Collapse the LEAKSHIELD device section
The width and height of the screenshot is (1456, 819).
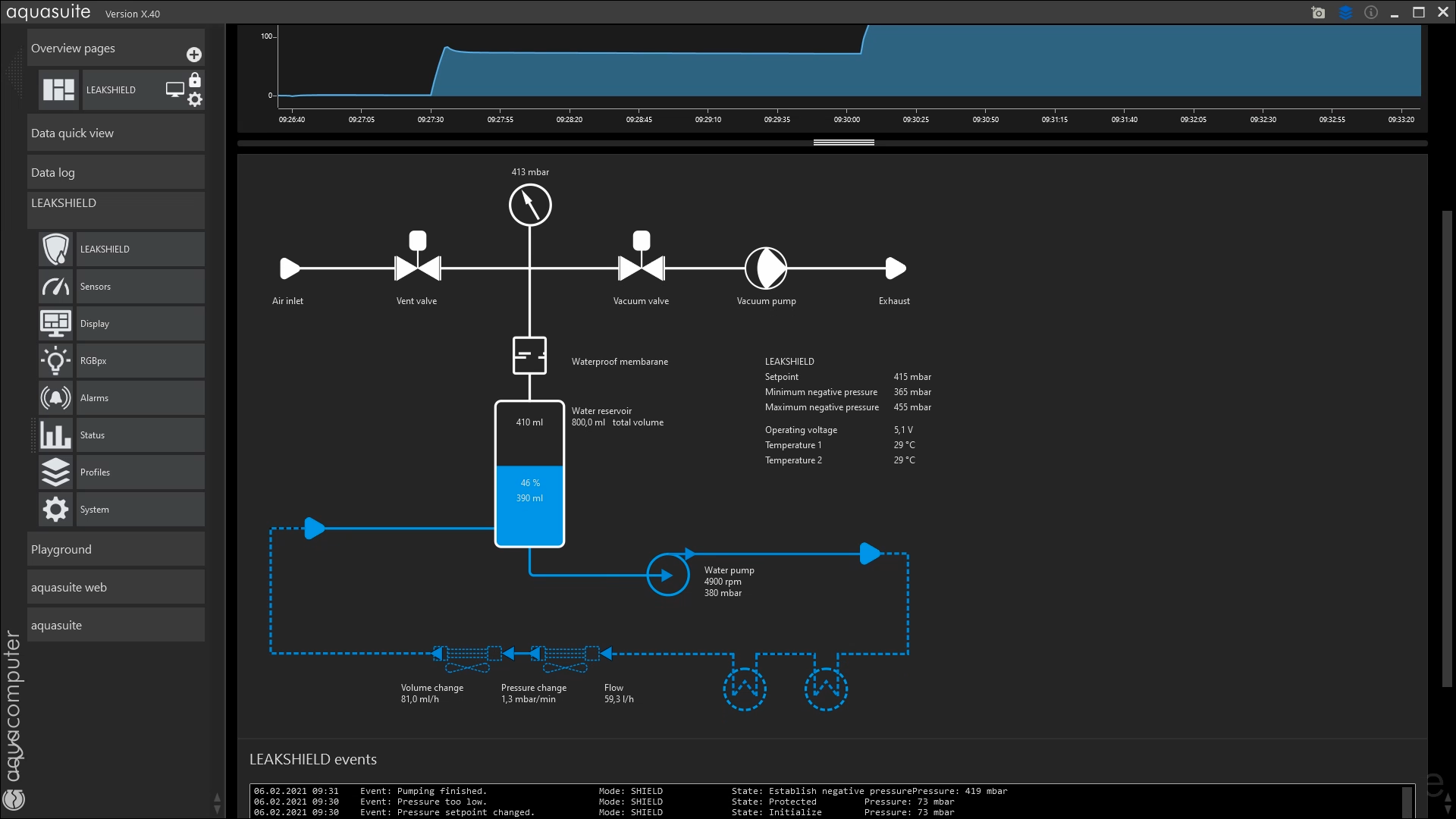(116, 209)
